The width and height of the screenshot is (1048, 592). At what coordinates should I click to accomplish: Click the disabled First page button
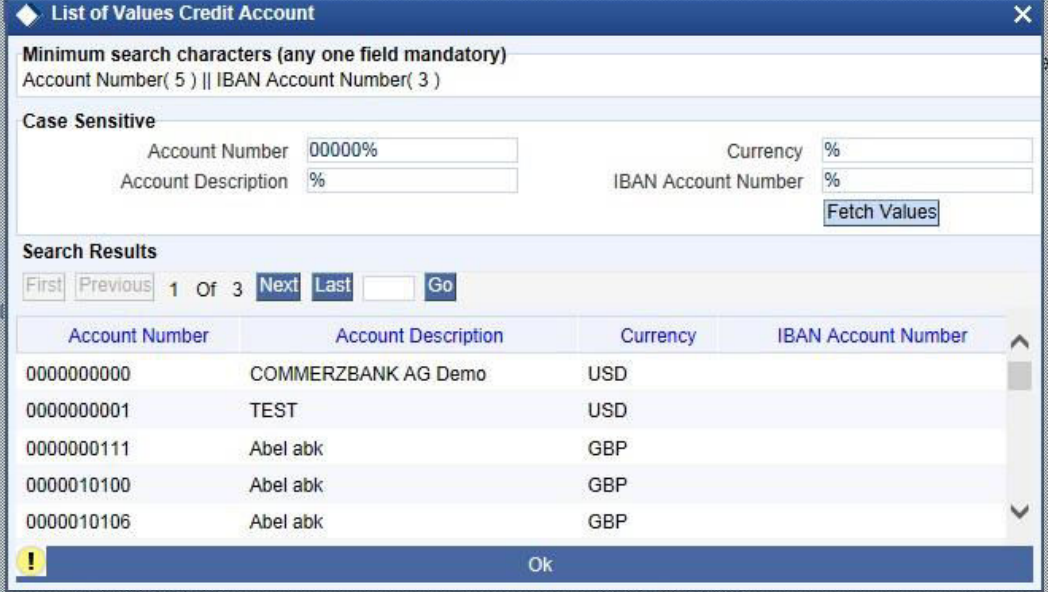[x=43, y=286]
